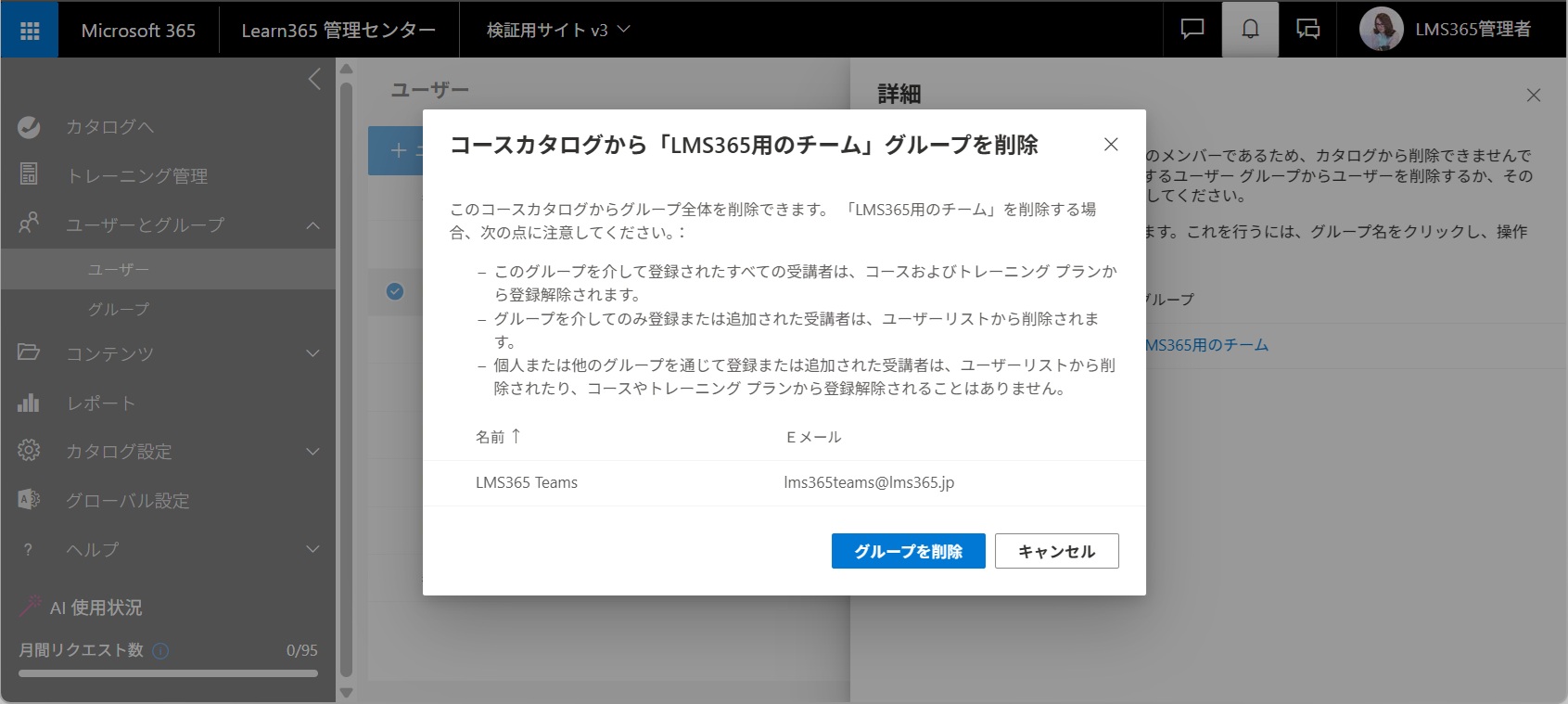This screenshot has height=704, width=1568.
Task: Click the レポート bar chart icon
Action: click(29, 403)
